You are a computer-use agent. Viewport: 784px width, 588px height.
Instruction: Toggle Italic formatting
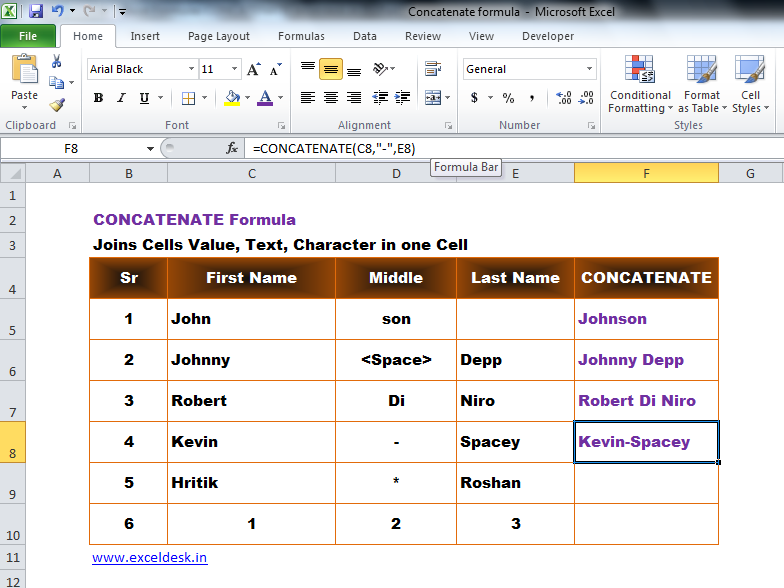tap(121, 98)
